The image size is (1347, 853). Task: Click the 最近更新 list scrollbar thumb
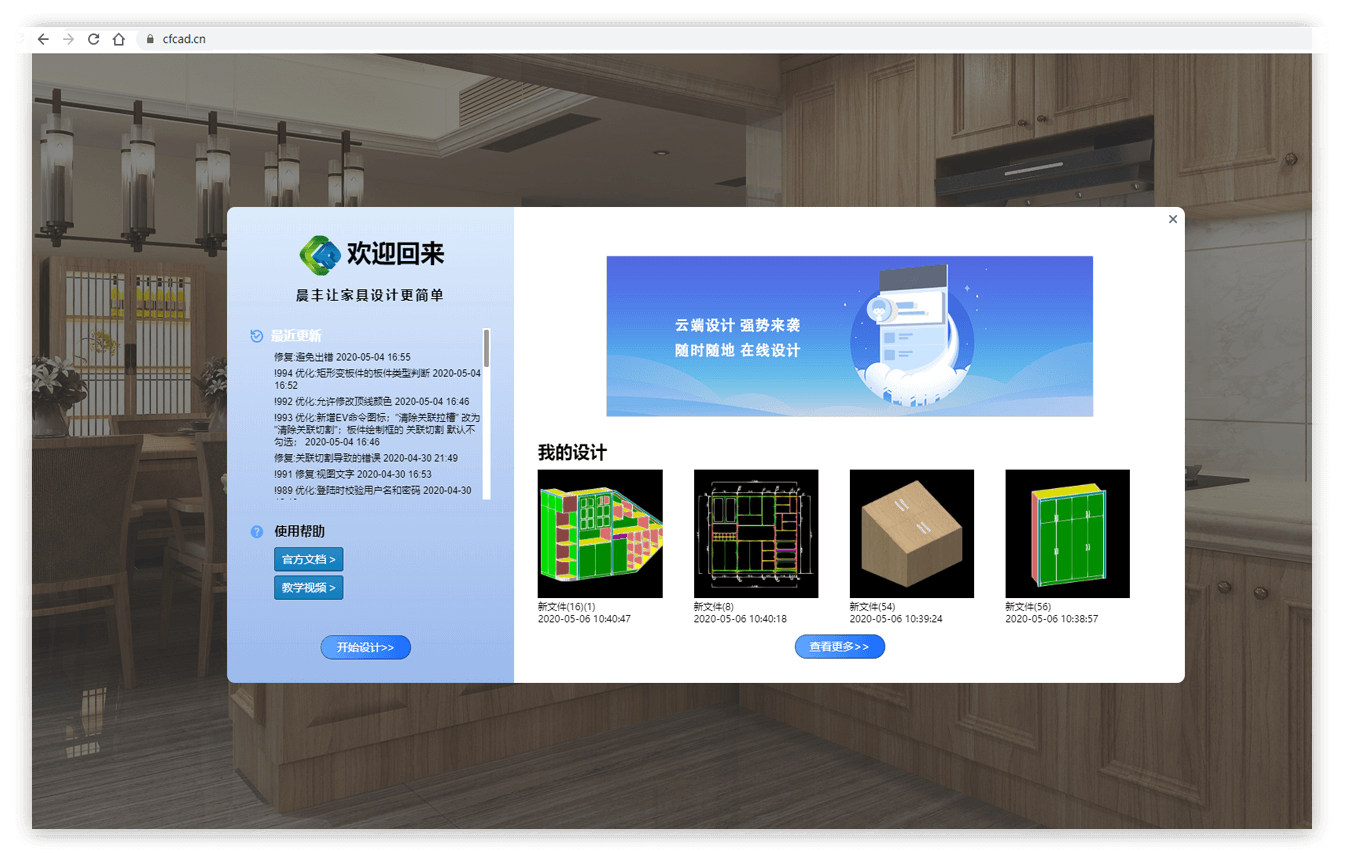tap(486, 348)
